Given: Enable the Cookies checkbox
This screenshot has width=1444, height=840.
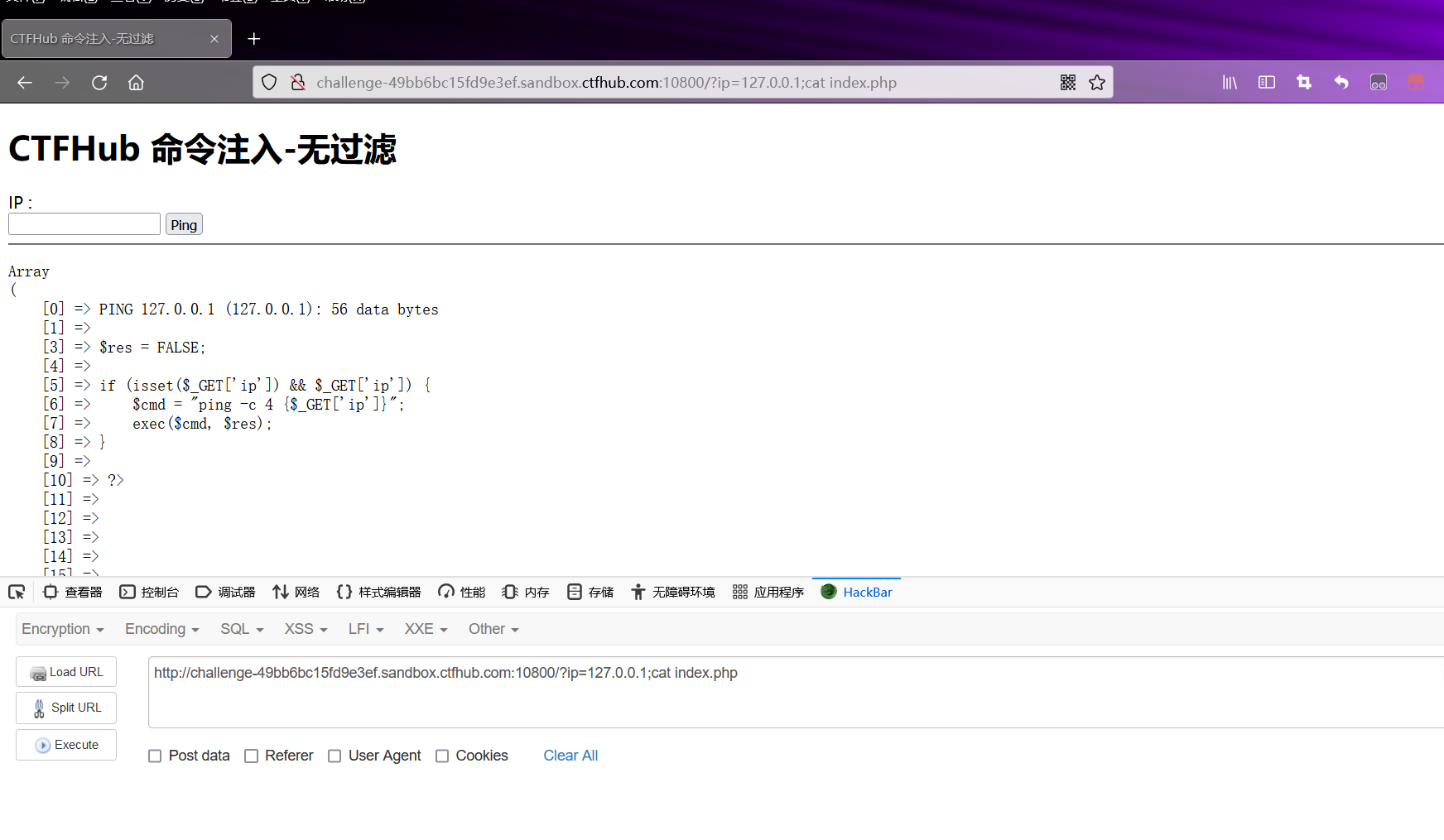Looking at the screenshot, I should (x=441, y=756).
